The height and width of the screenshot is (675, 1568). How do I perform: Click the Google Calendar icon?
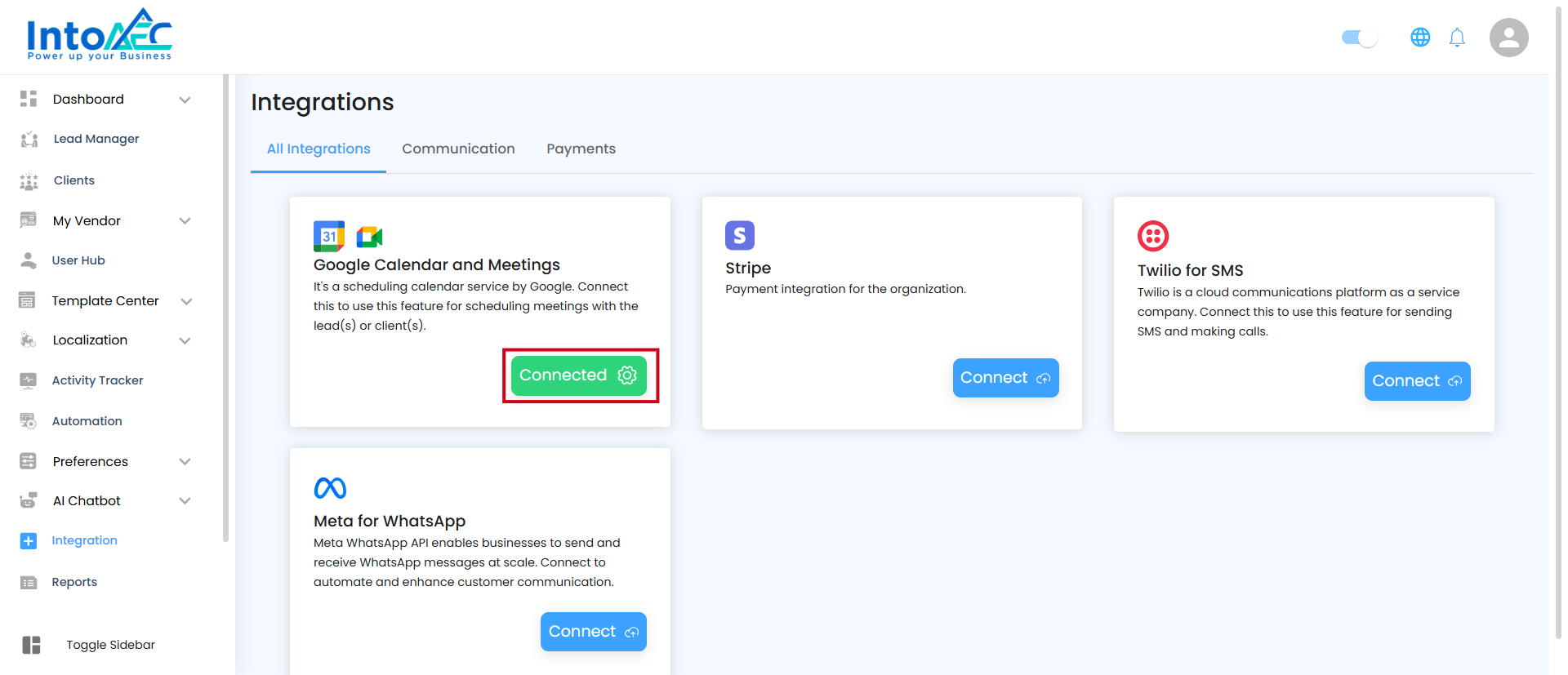[329, 237]
